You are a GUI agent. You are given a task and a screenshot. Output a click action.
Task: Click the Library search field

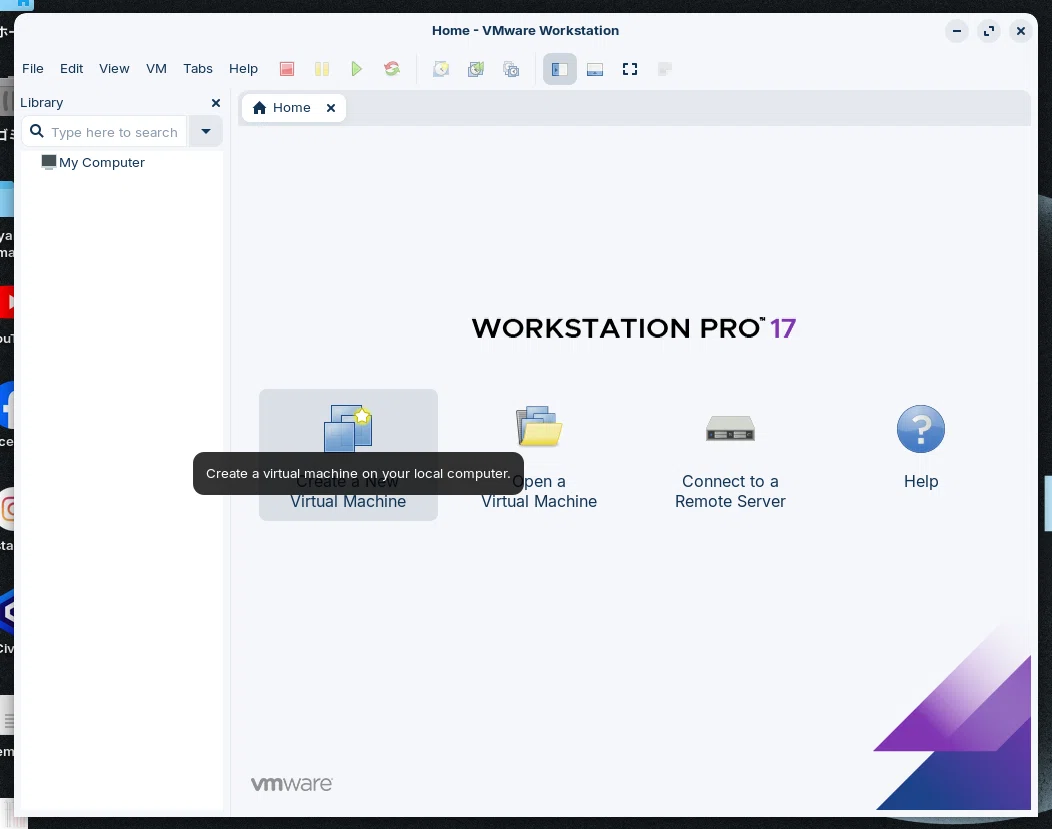(105, 132)
